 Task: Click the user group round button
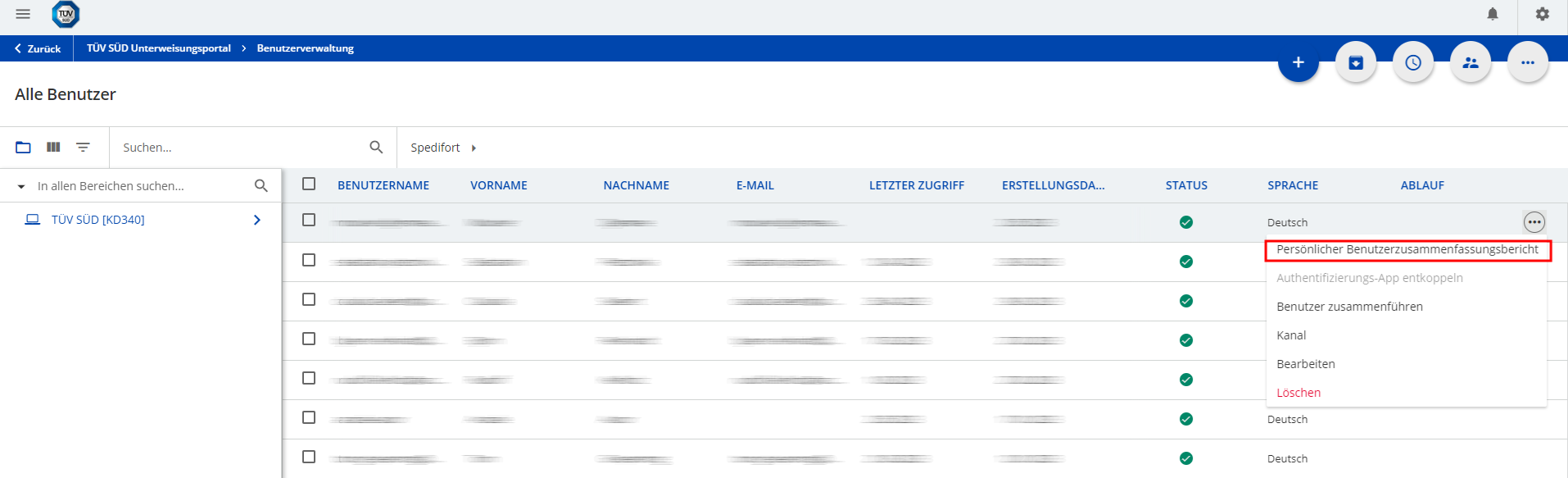coord(1471,62)
